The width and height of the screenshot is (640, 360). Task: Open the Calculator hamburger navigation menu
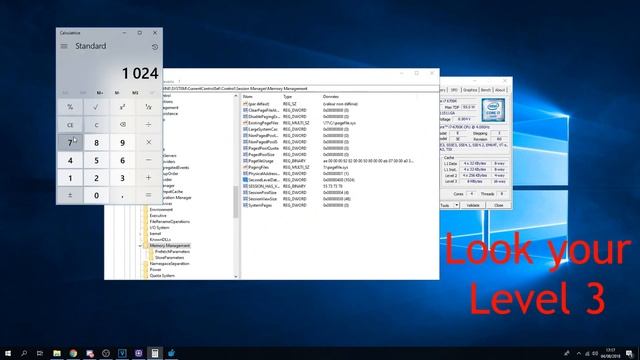point(64,46)
